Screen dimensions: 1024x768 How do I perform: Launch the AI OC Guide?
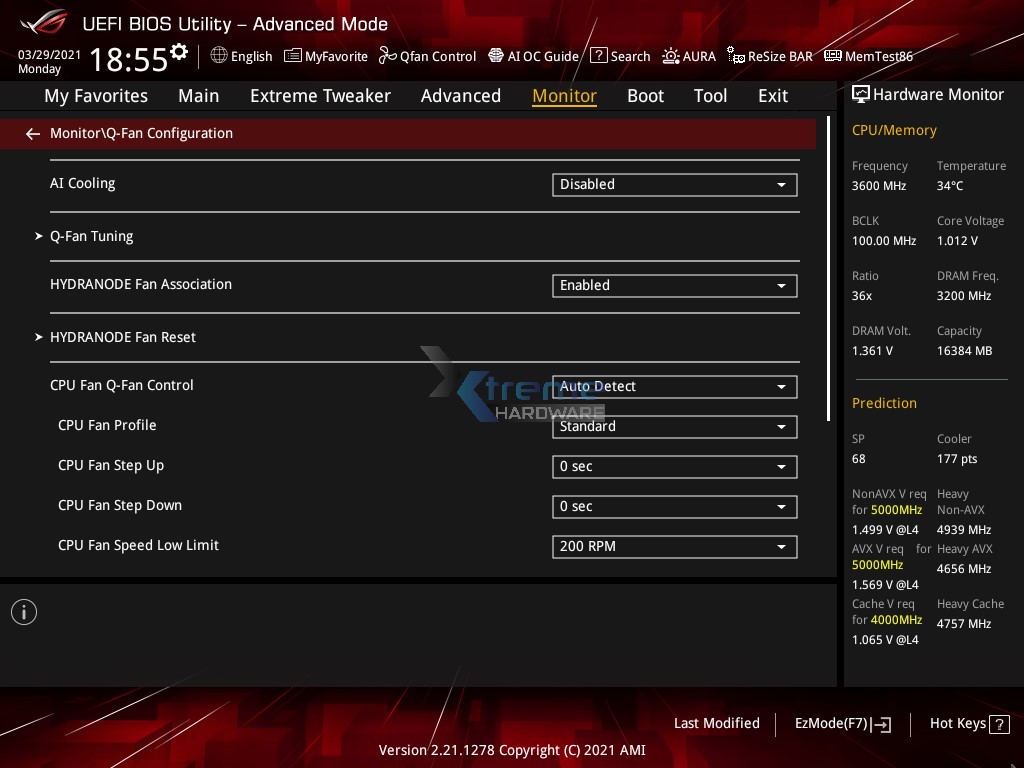click(533, 56)
